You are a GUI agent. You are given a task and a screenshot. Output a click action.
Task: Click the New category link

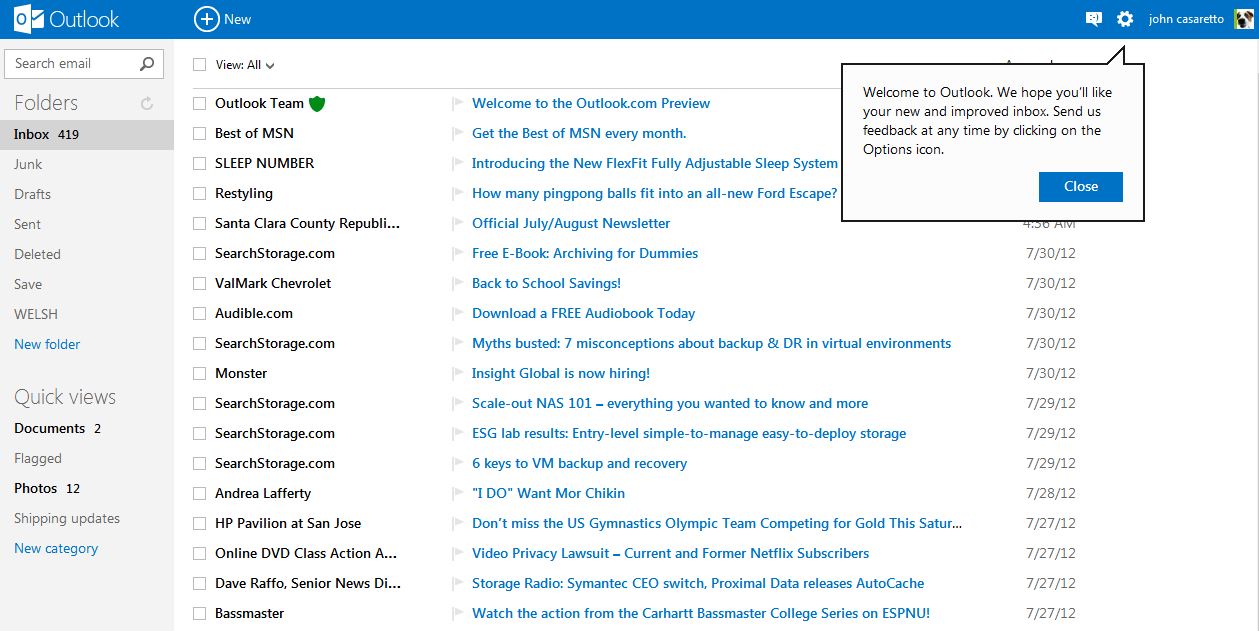click(56, 548)
